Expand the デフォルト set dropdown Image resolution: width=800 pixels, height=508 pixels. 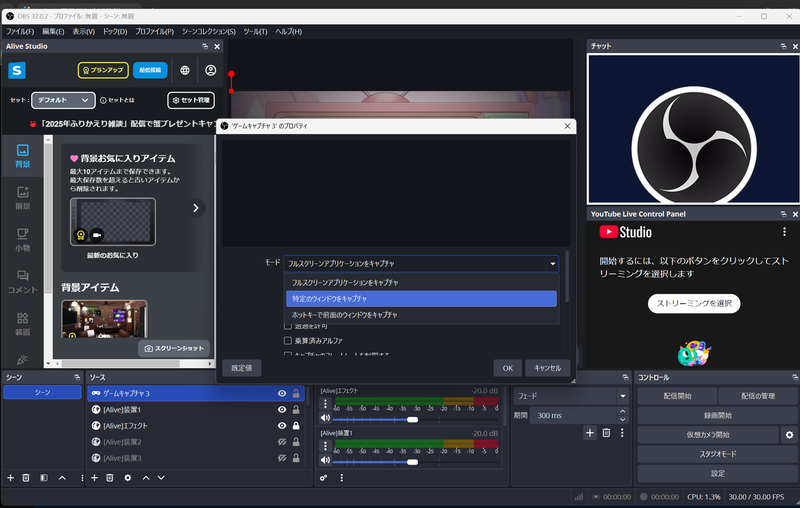tap(62, 100)
